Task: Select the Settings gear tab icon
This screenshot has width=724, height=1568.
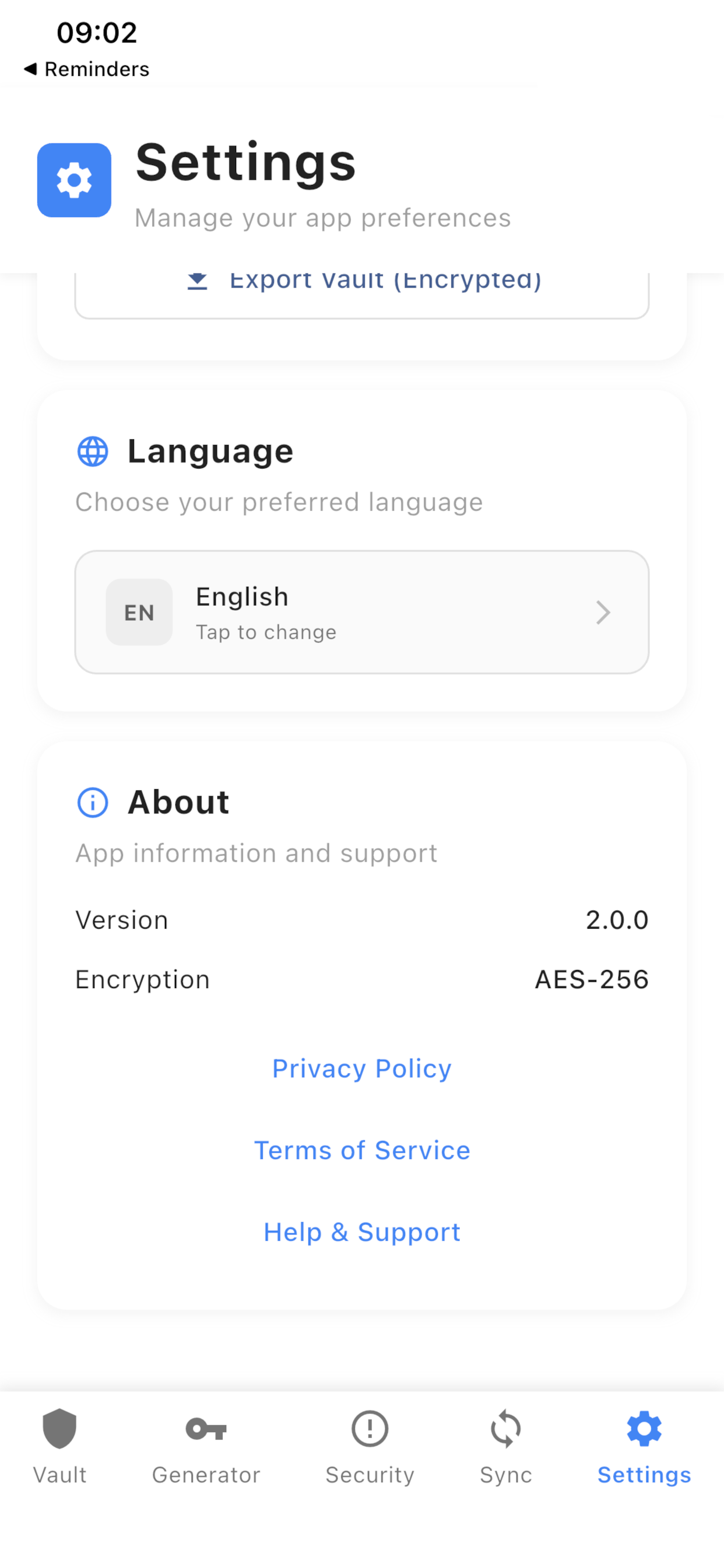Action: pyautogui.click(x=644, y=1428)
